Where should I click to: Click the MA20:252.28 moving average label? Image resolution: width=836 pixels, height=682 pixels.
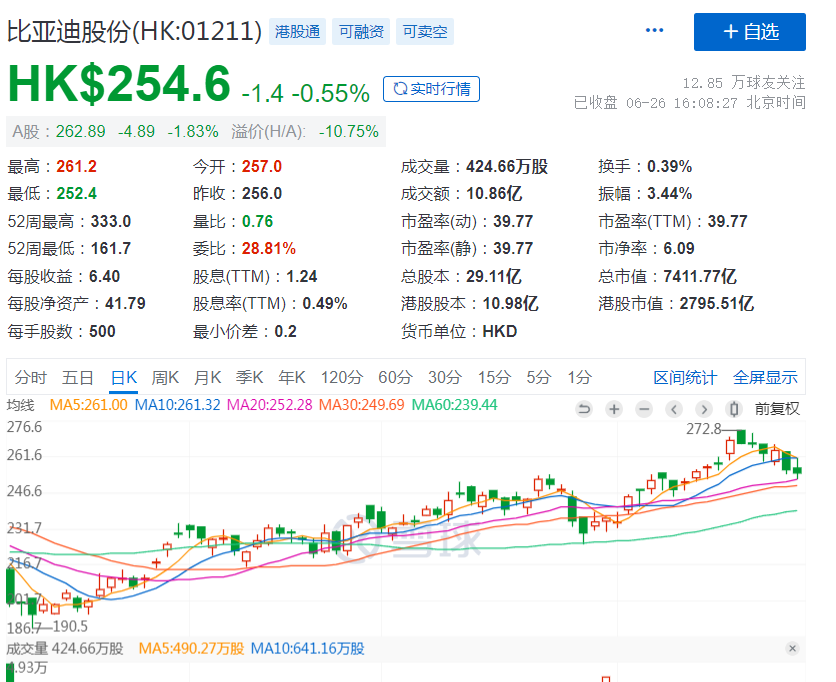pyautogui.click(x=269, y=405)
